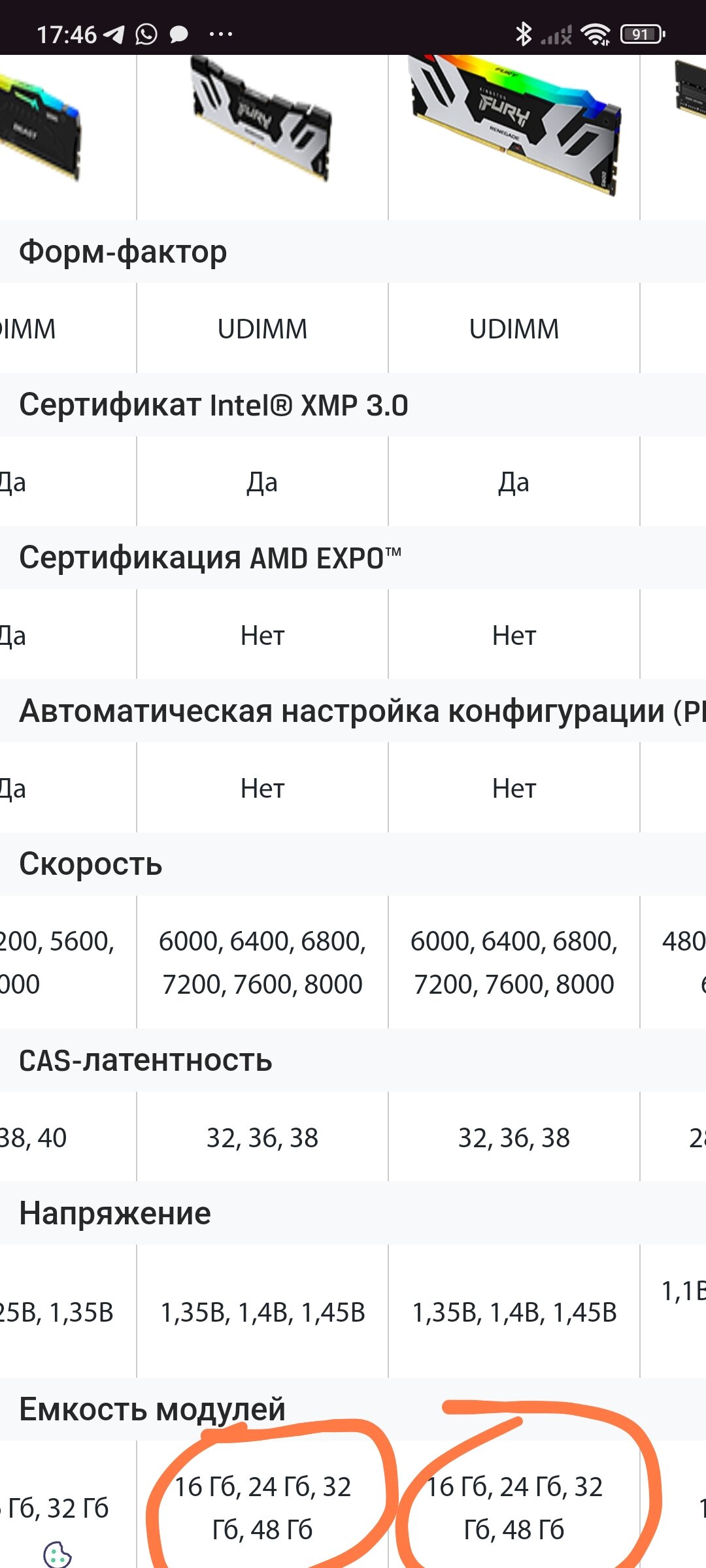Select the Форм-фактор section header

(353, 252)
